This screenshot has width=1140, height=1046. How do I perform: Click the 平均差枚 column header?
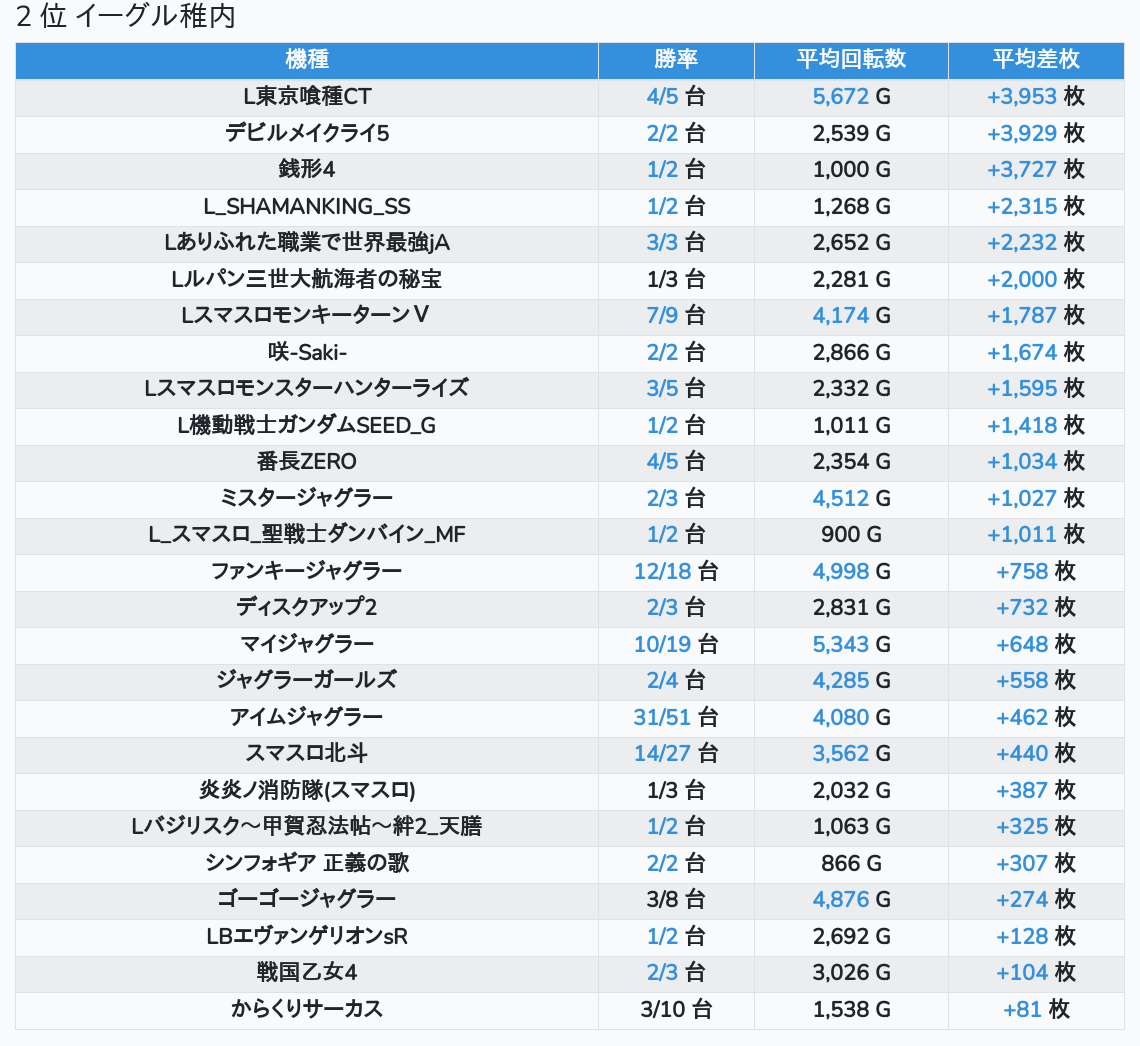1036,60
